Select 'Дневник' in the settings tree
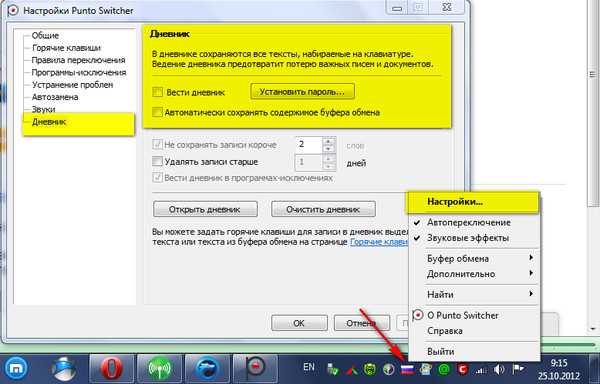Image resolution: width=600 pixels, height=384 pixels. [49, 122]
